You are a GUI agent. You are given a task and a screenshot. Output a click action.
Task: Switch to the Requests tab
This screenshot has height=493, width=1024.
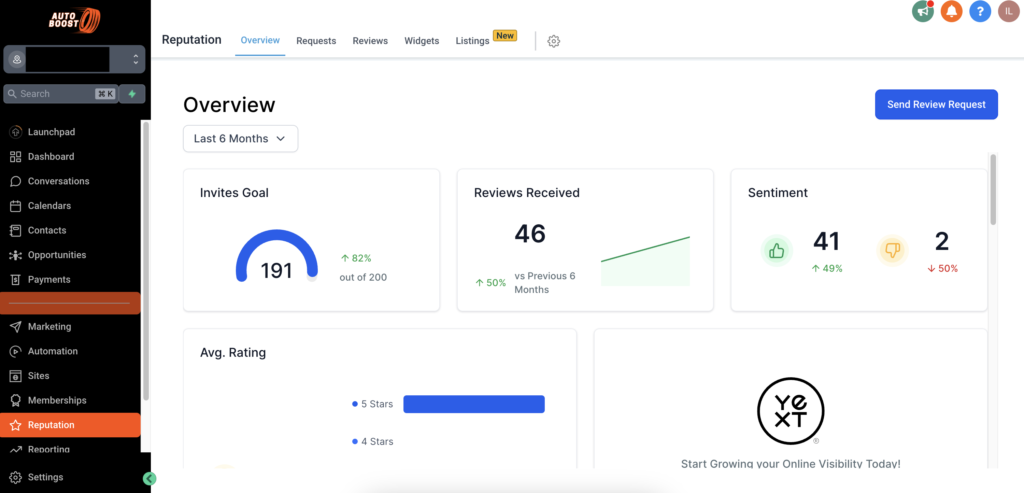[316, 41]
